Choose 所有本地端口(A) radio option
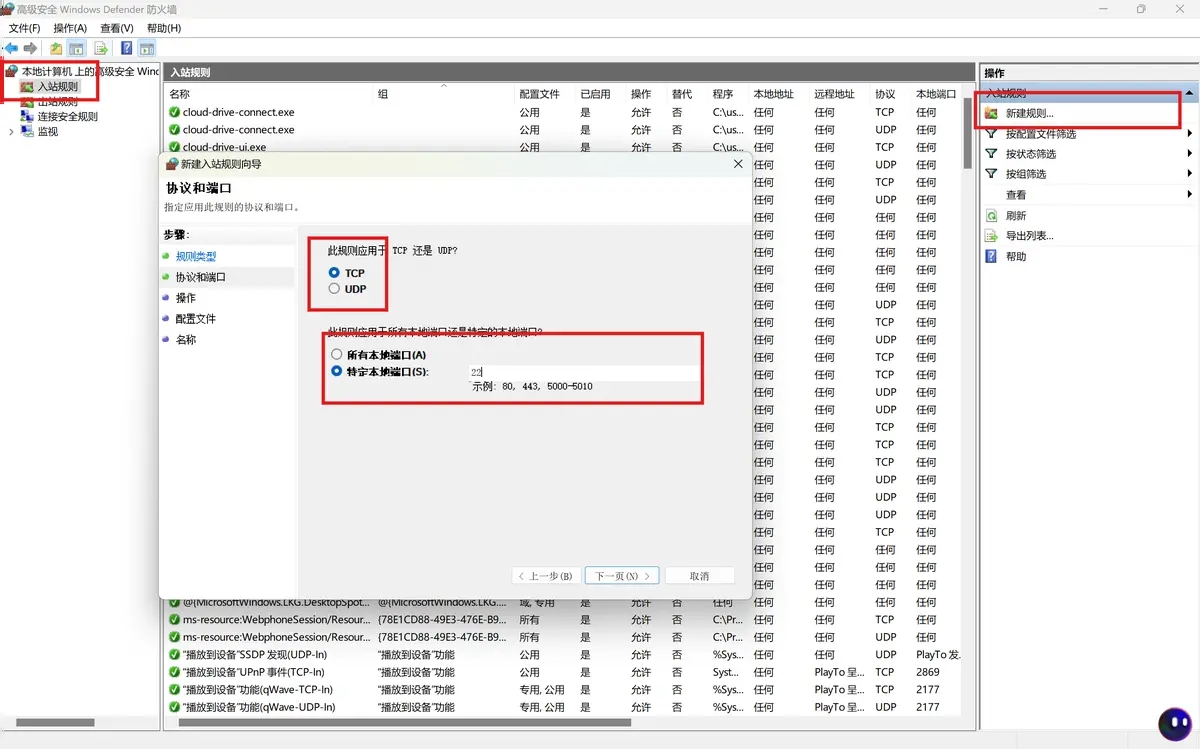 [336, 355]
